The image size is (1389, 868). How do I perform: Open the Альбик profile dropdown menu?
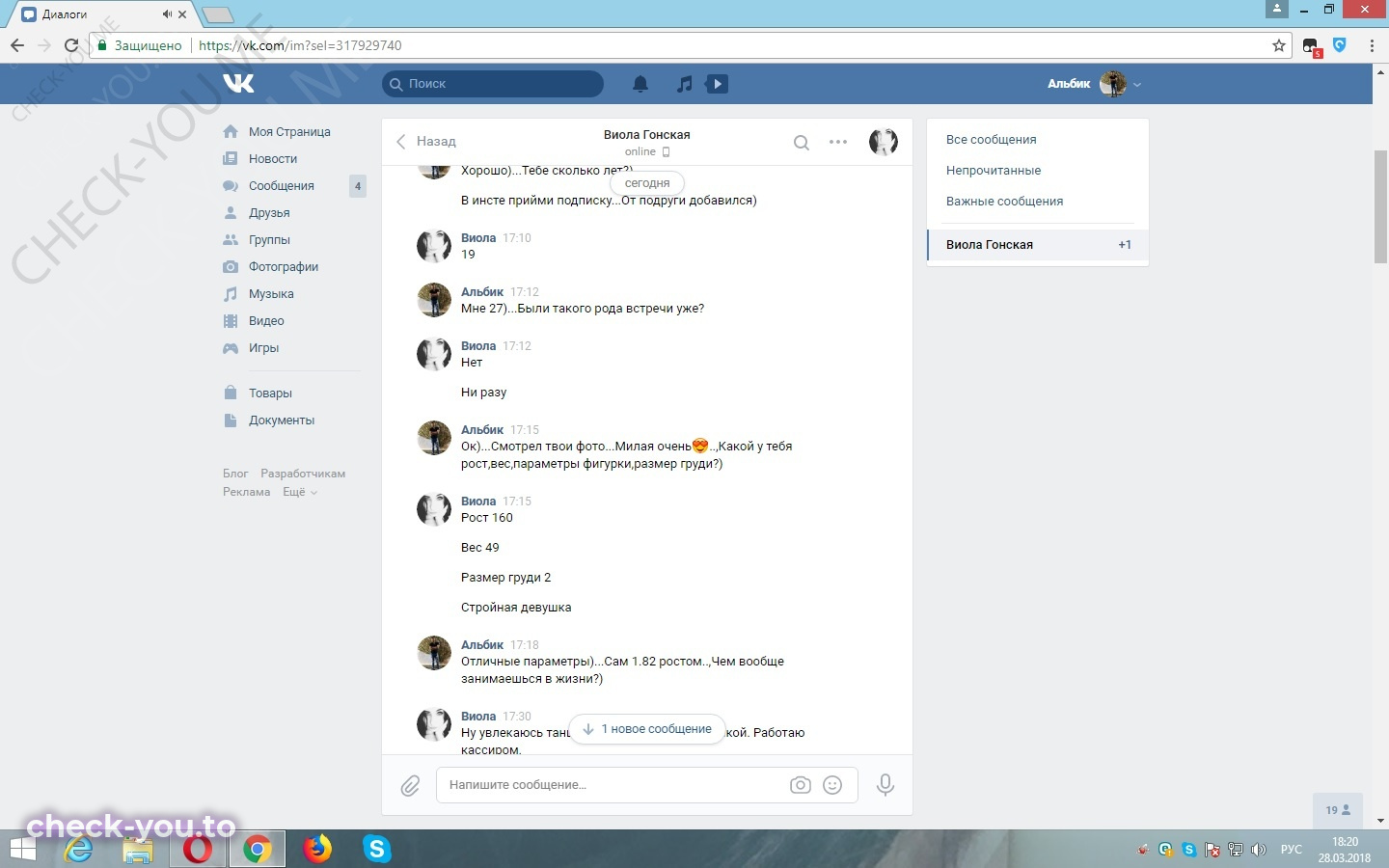[1094, 84]
